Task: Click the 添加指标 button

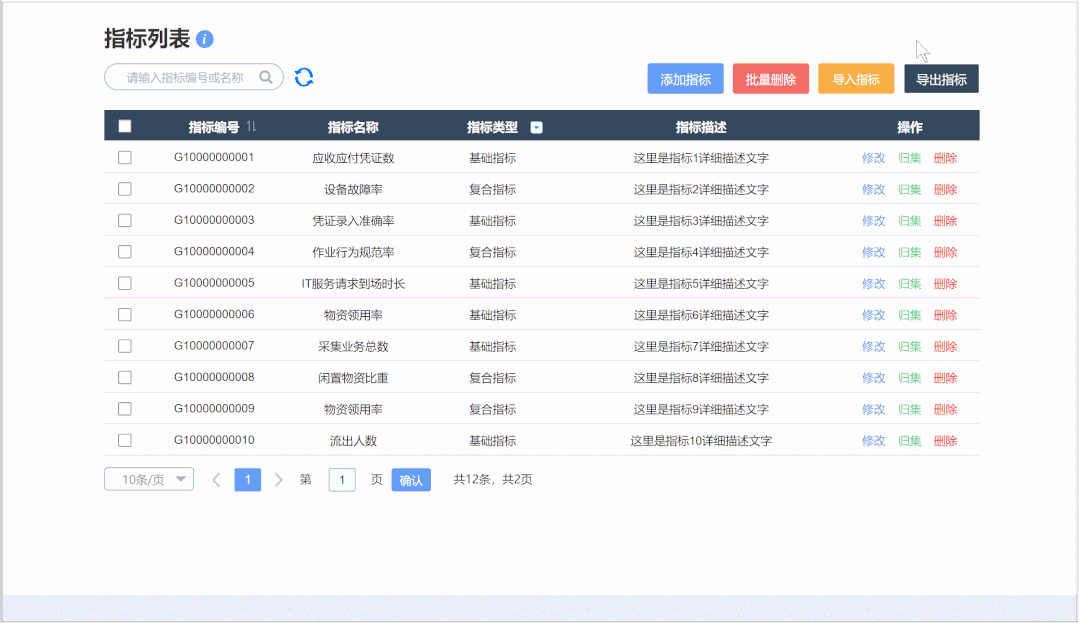Action: [685, 79]
